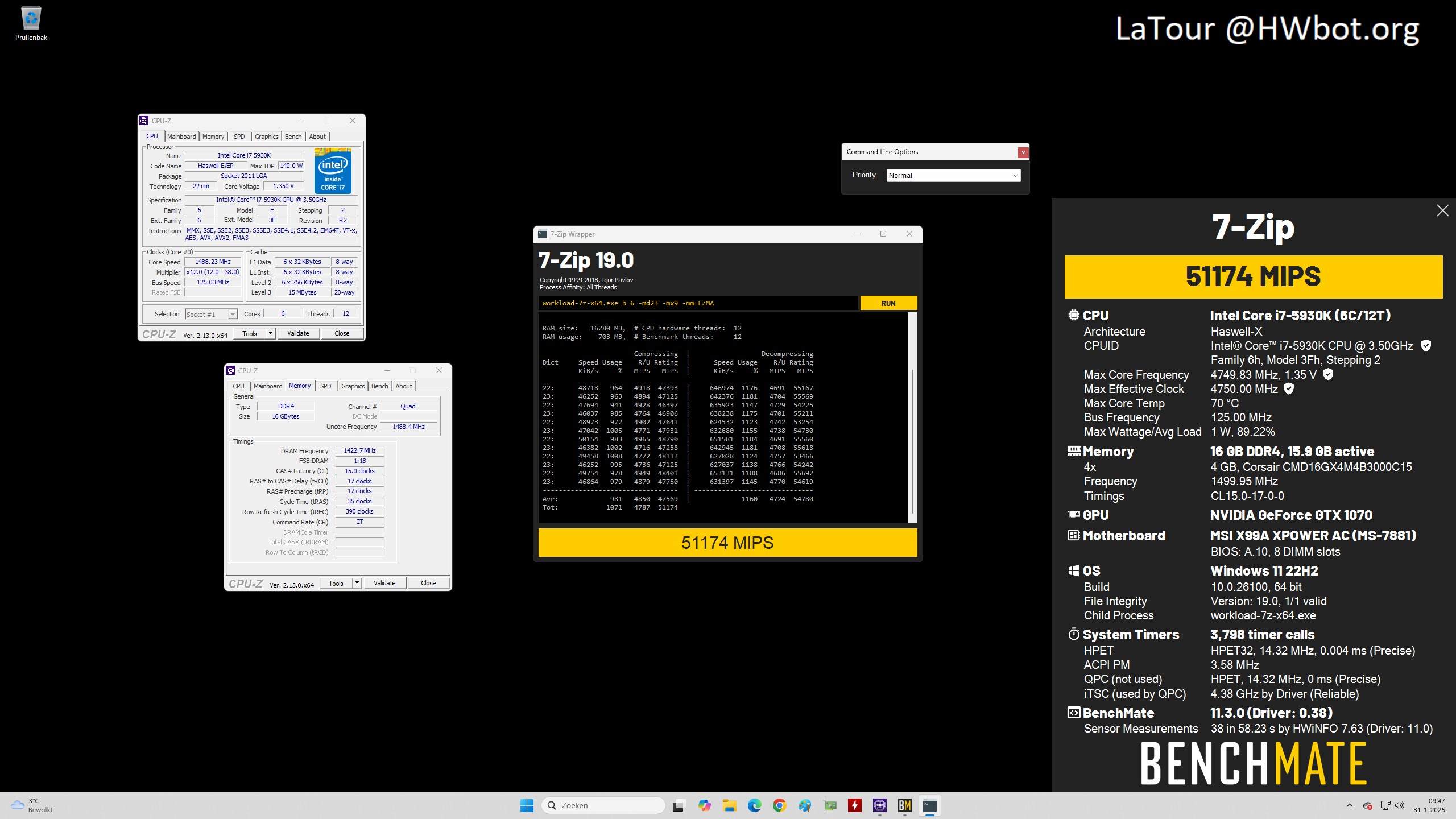Launch Copilot from the taskbar

[x=704, y=805]
